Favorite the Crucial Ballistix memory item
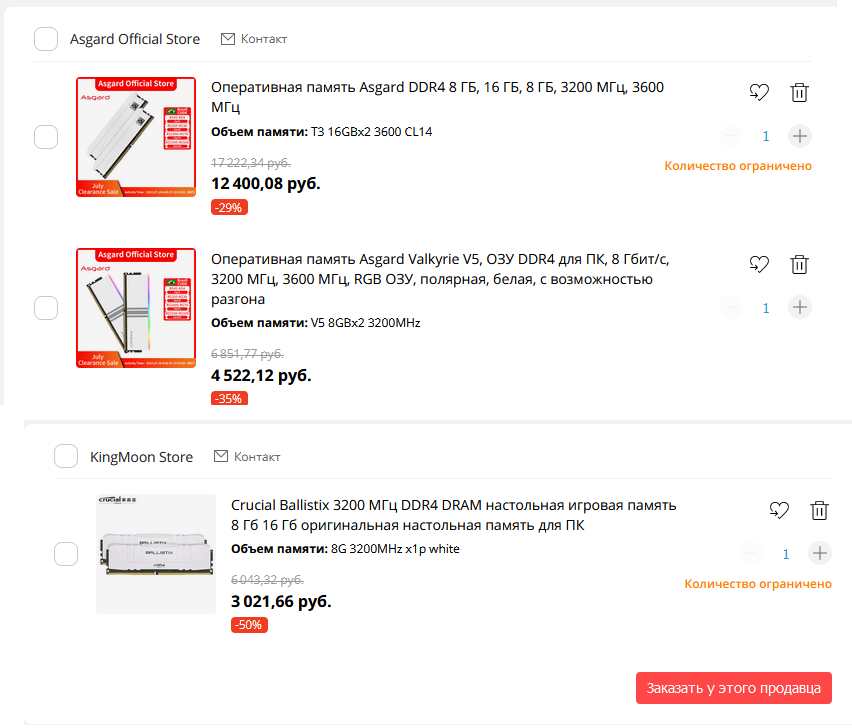 [x=779, y=510]
